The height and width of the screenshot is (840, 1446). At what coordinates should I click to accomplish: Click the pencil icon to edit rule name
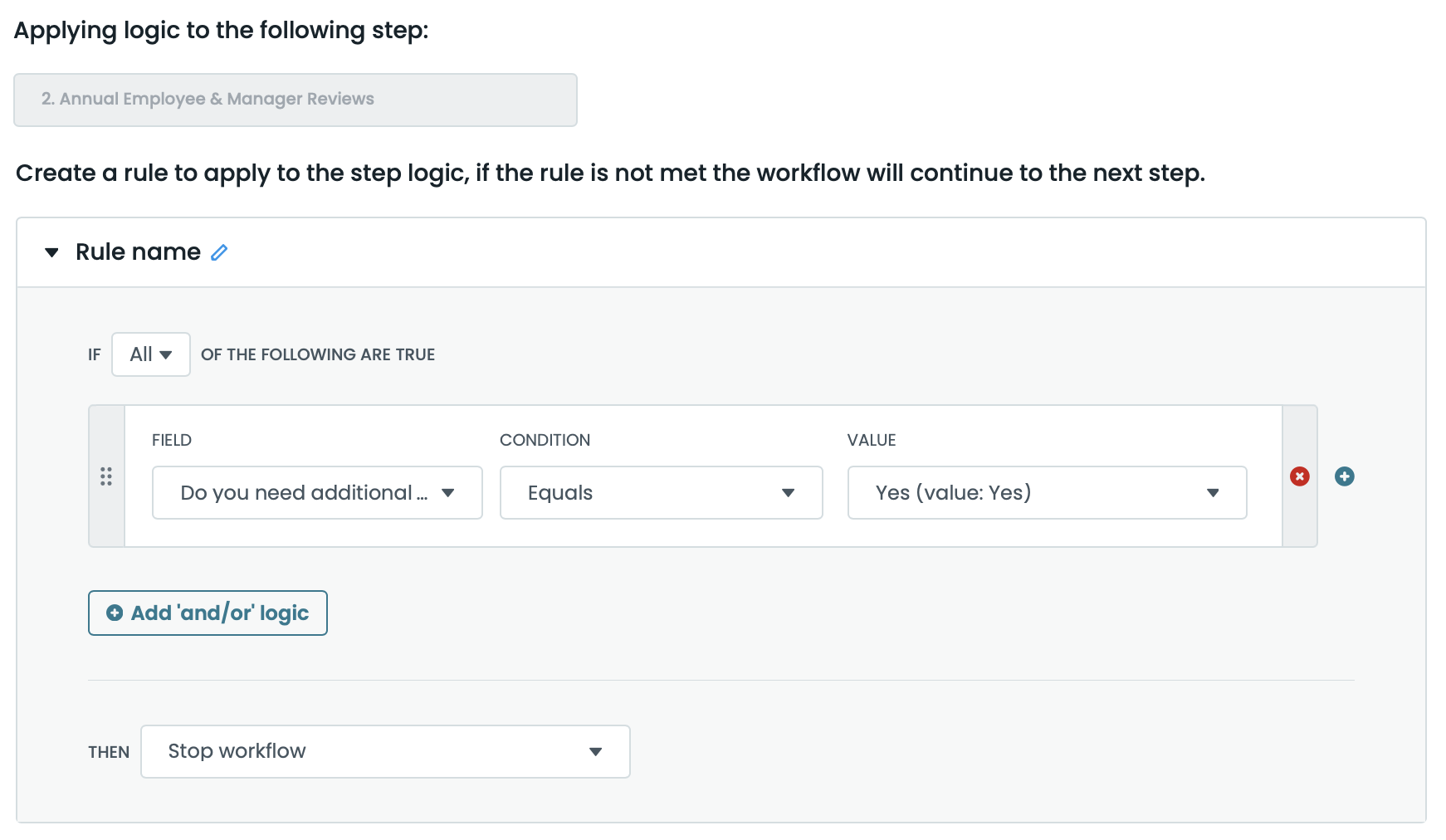tap(219, 252)
